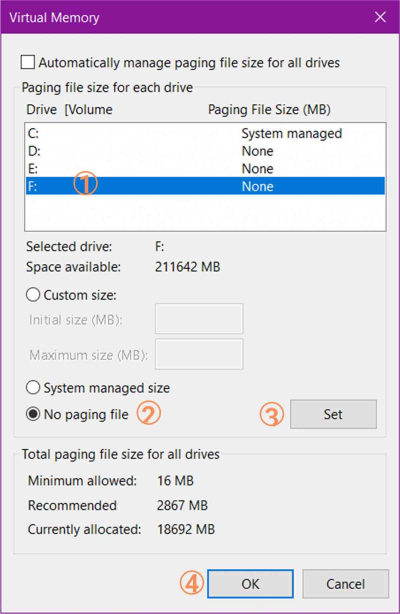The image size is (400, 614).
Task: Click the orange circled number 3 marker
Action: point(271,415)
